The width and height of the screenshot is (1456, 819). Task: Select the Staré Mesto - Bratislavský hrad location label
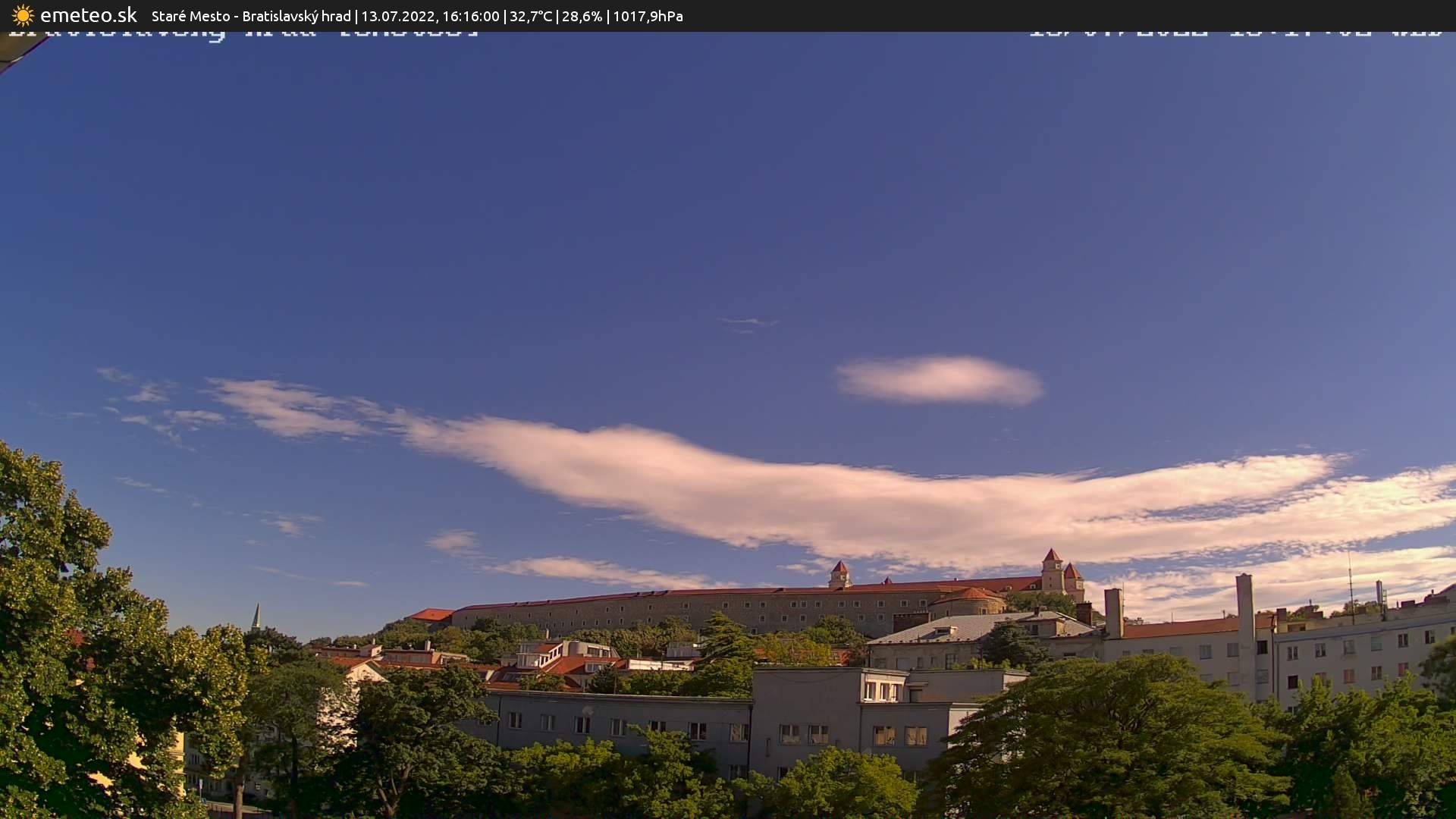click(250, 15)
